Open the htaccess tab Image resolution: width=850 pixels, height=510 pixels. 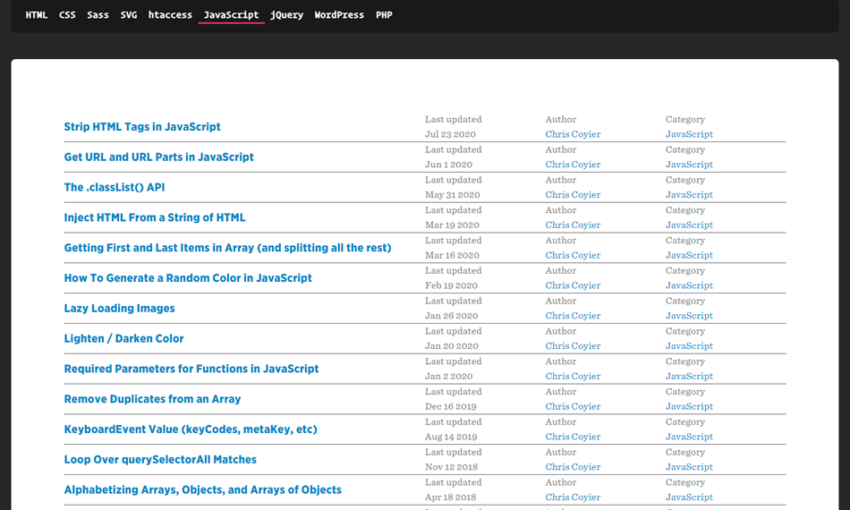[170, 15]
